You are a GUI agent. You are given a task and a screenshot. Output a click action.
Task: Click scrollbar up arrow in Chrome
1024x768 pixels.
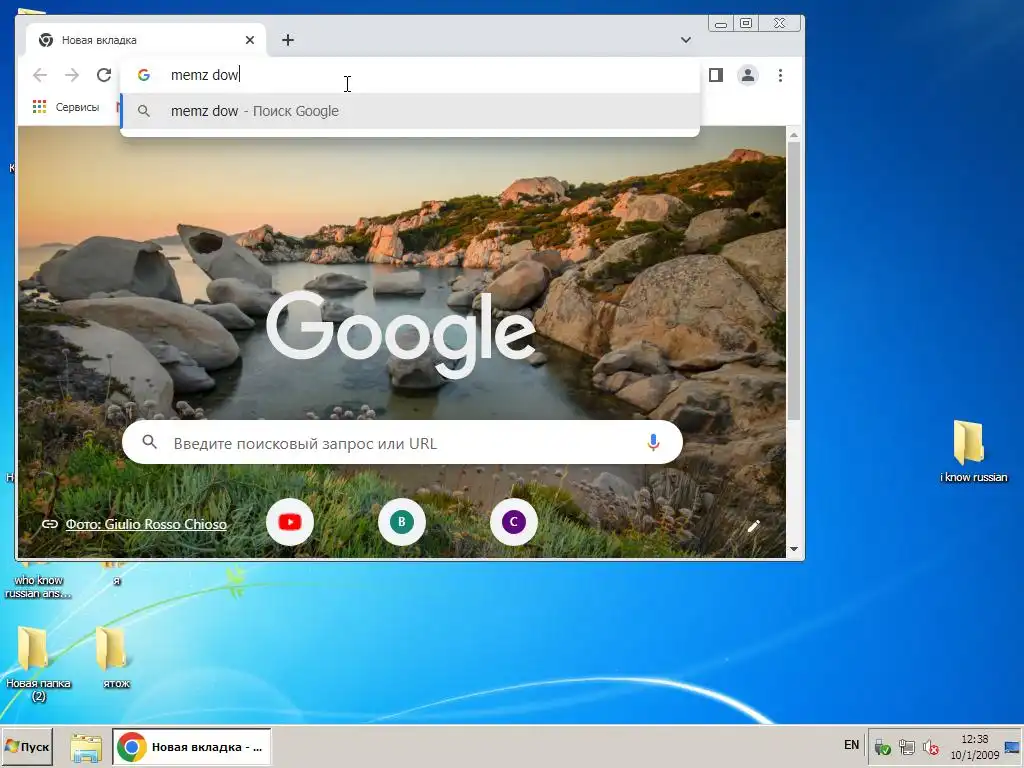tap(793, 135)
